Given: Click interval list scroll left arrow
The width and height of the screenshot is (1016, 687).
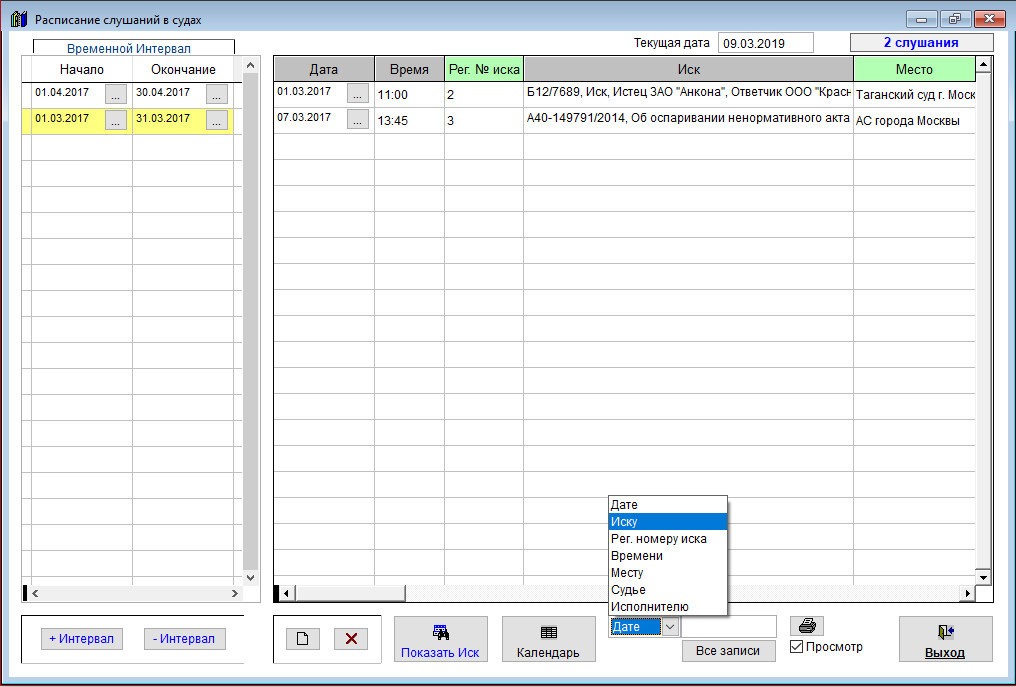Looking at the screenshot, I should pos(36,594).
